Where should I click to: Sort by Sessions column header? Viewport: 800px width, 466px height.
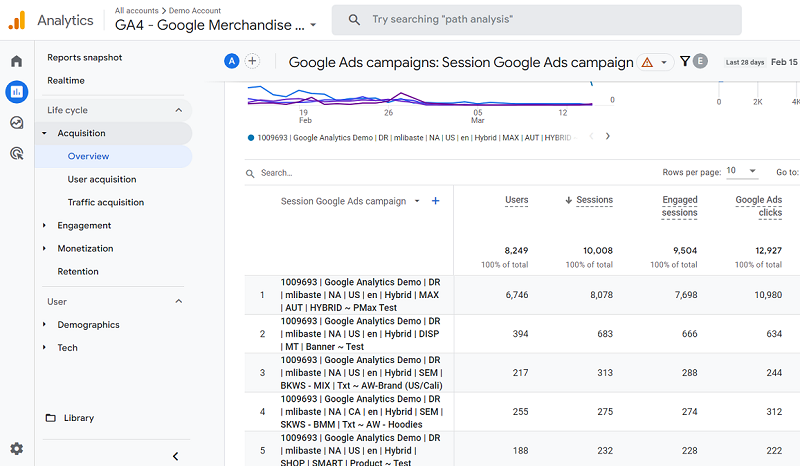pyautogui.click(x=594, y=200)
